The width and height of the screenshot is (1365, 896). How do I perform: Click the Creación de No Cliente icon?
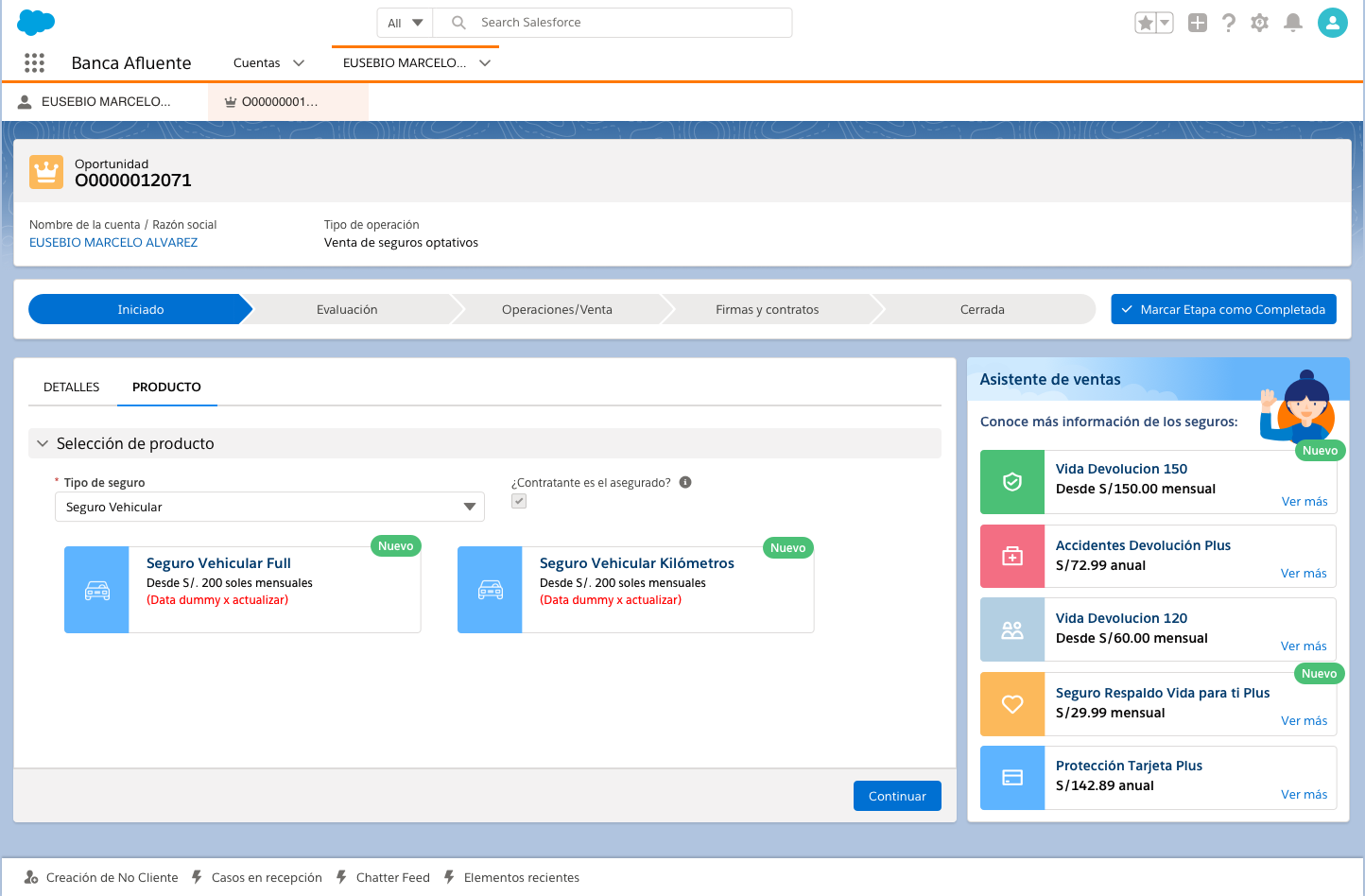tap(31, 877)
